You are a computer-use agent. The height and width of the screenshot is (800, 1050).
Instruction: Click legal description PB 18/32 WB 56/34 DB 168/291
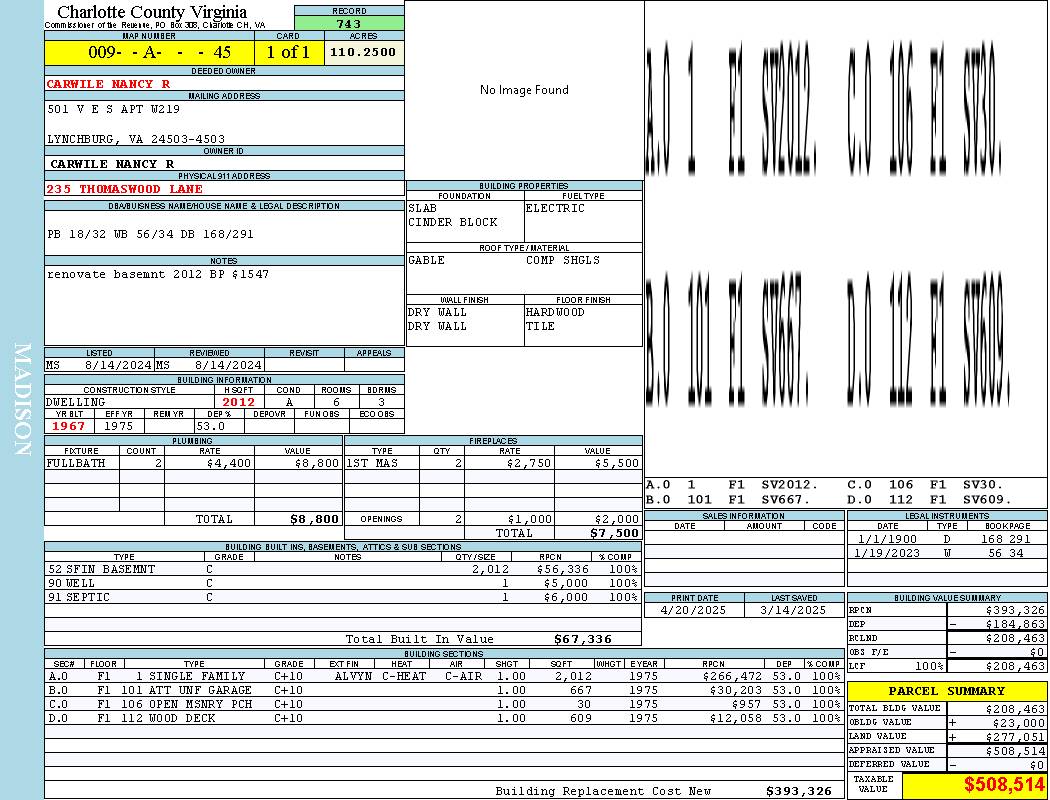tap(151, 234)
